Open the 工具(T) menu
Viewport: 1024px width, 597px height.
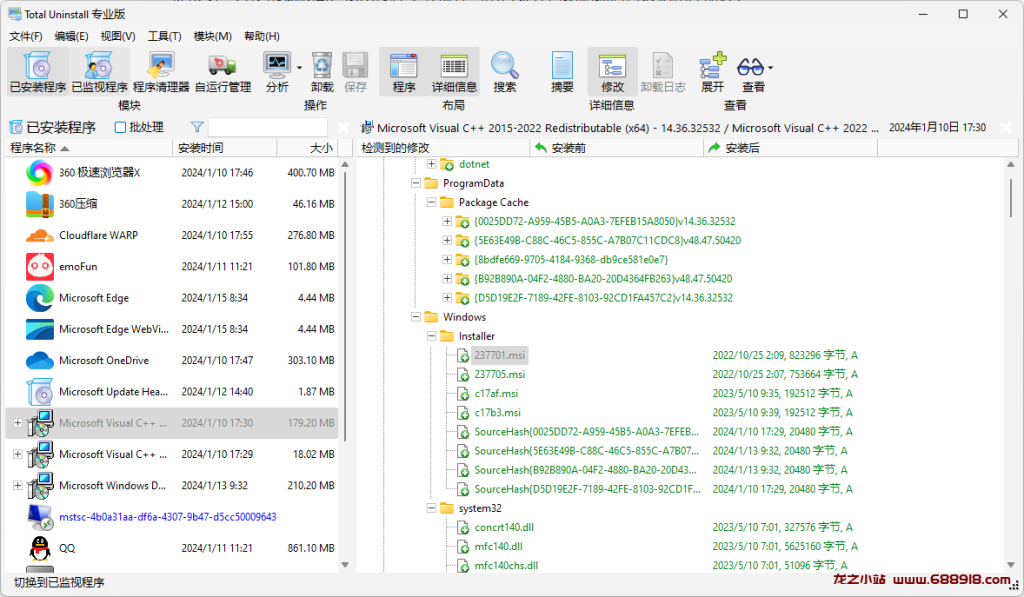click(164, 36)
